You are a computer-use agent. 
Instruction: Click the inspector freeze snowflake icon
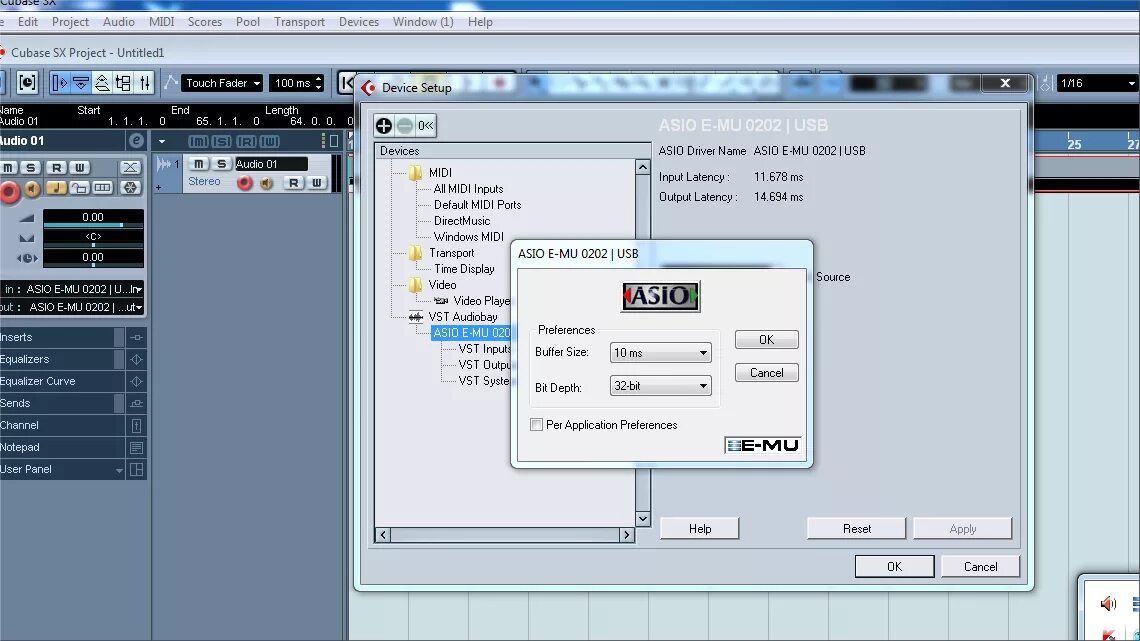[130, 188]
